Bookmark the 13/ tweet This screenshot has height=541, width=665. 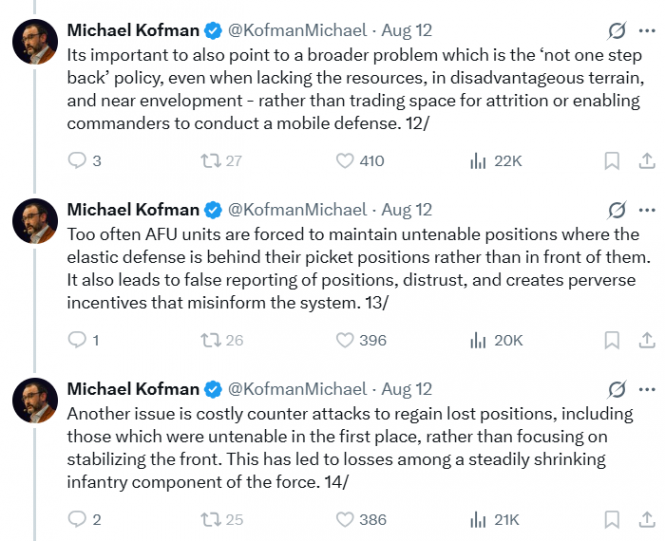click(x=613, y=340)
